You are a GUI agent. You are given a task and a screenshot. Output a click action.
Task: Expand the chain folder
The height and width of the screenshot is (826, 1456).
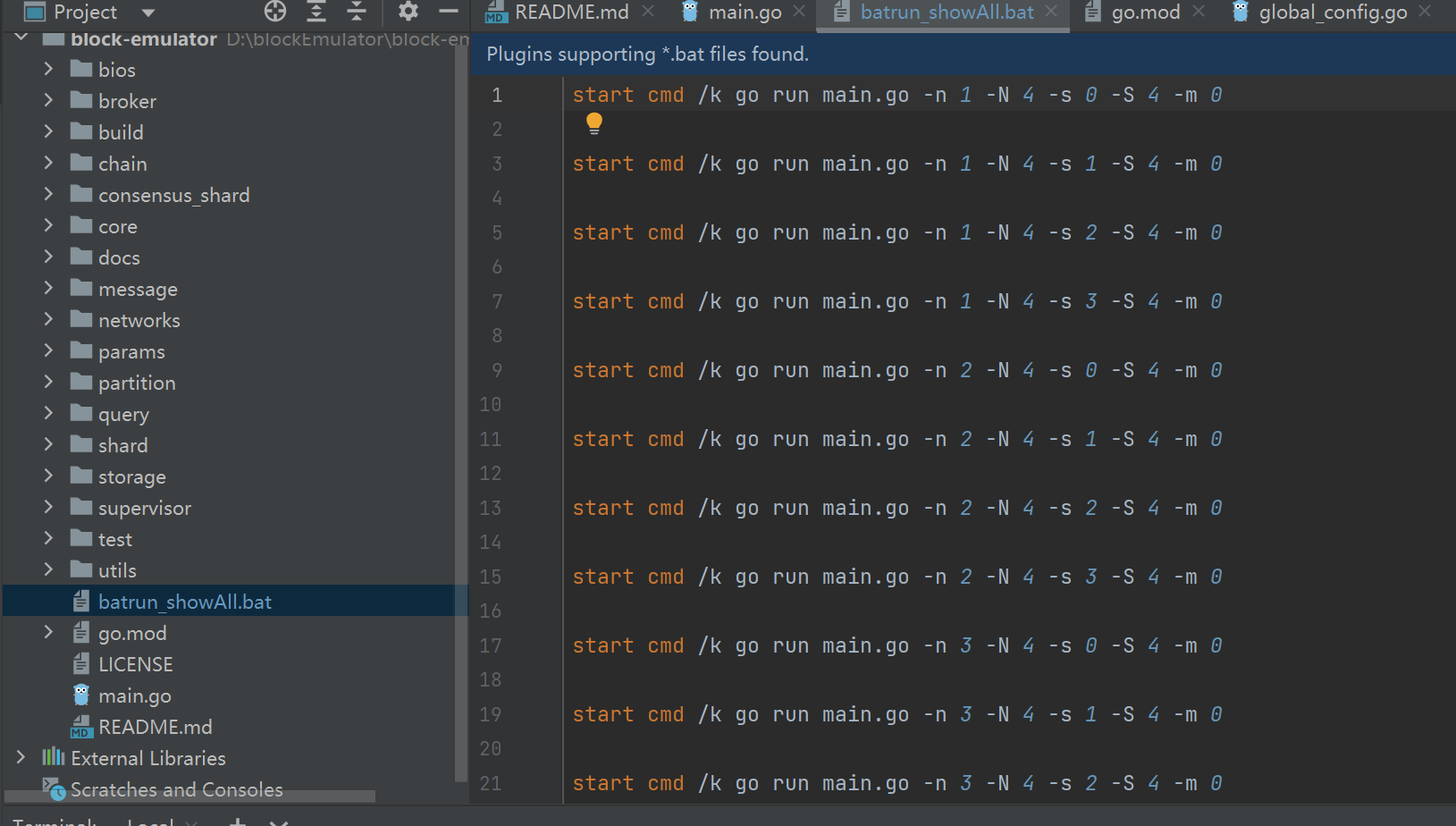point(48,163)
